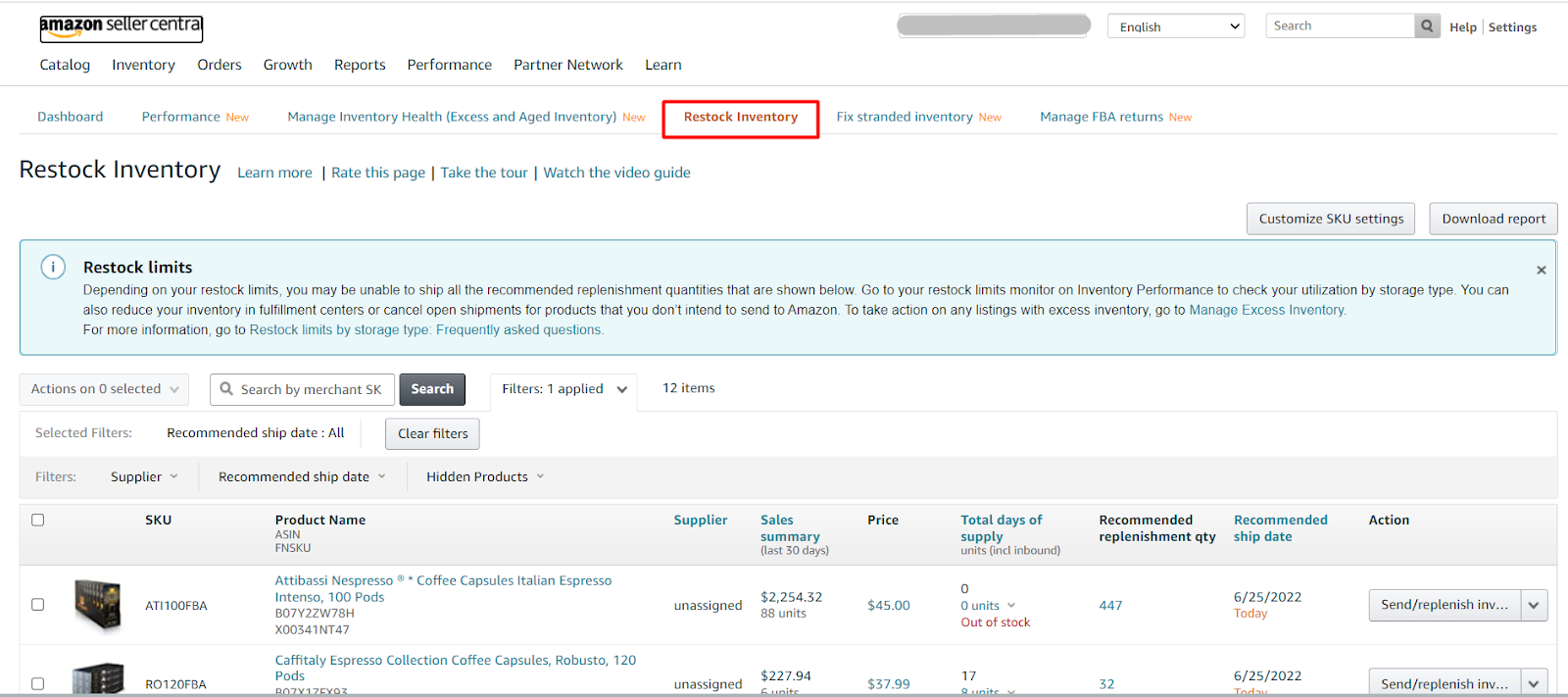Click the info icon in Restock limits
The width and height of the screenshot is (1568, 697).
(53, 267)
